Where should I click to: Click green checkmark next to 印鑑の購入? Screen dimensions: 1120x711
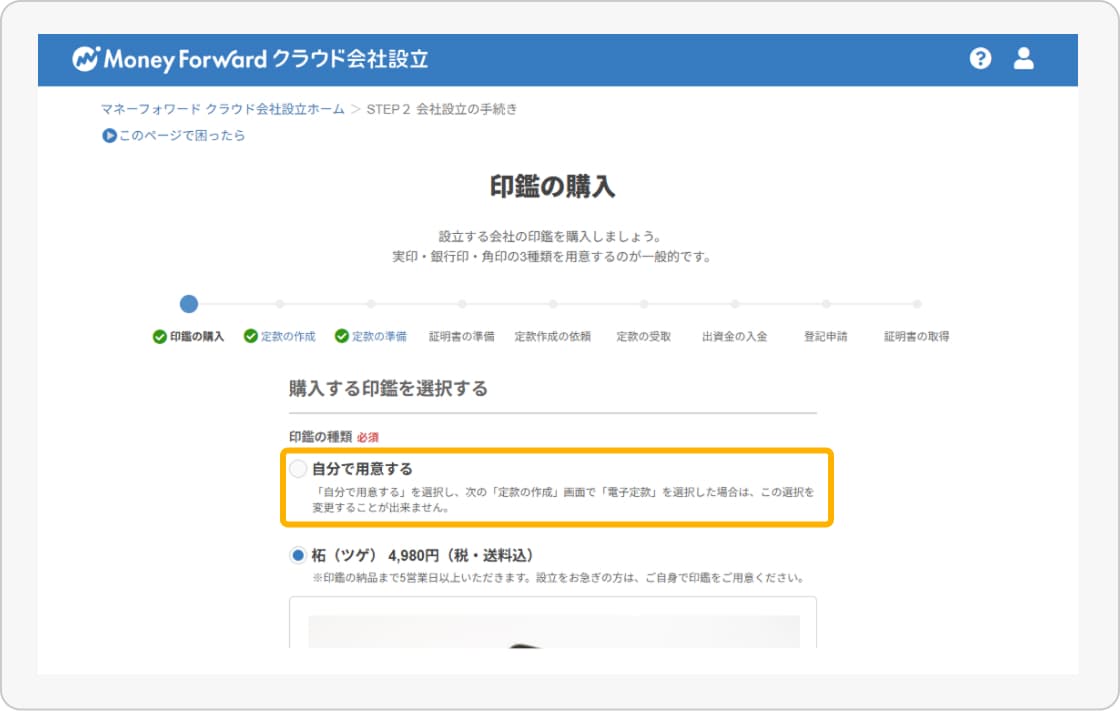click(x=159, y=337)
